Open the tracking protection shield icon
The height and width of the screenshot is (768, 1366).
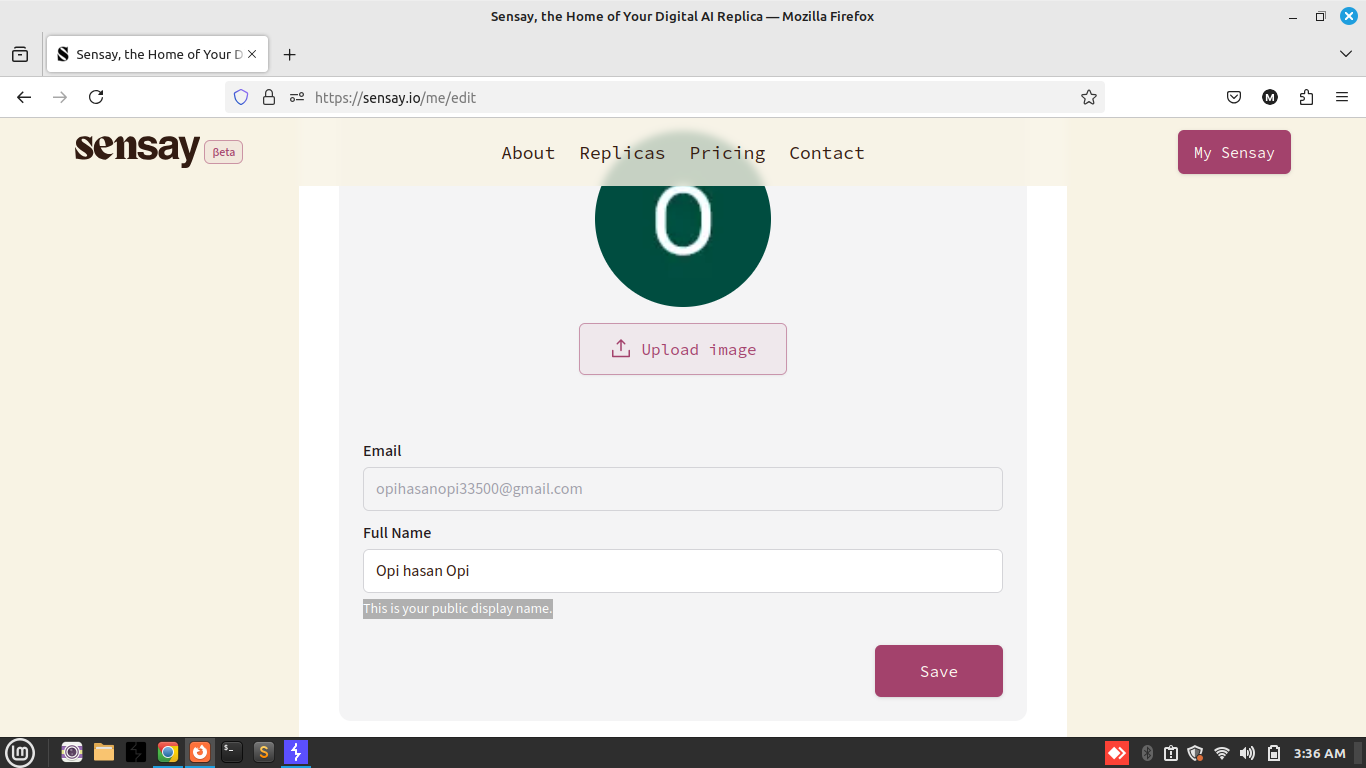[241, 97]
